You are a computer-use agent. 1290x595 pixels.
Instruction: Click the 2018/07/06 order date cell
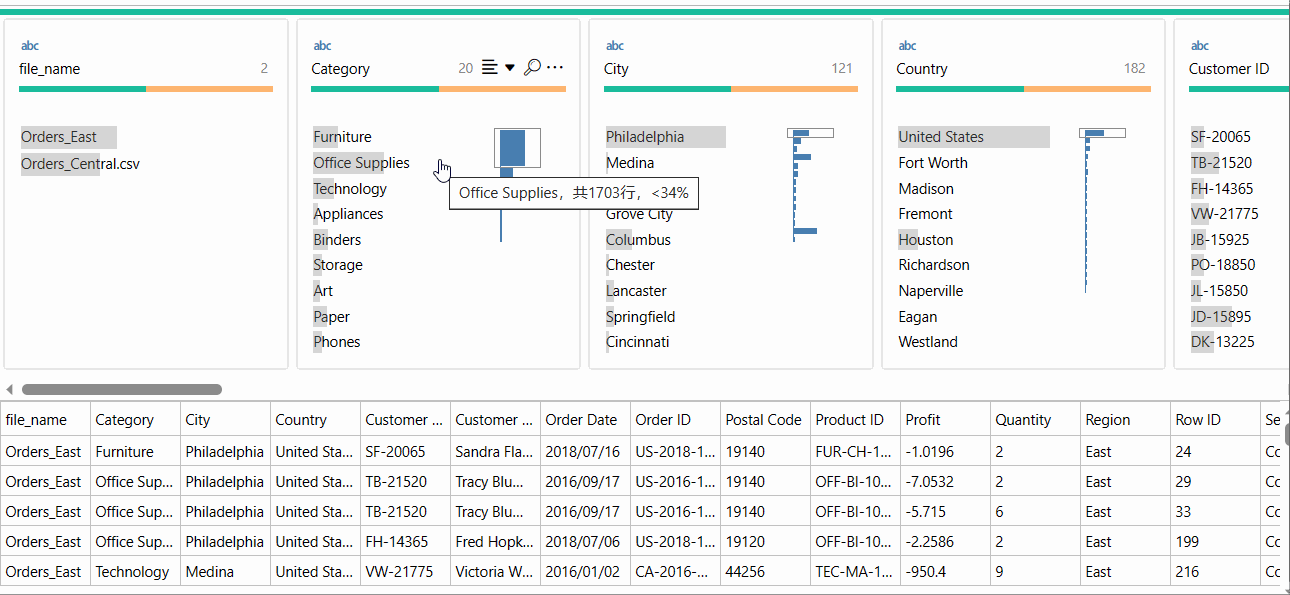[x=586, y=542]
